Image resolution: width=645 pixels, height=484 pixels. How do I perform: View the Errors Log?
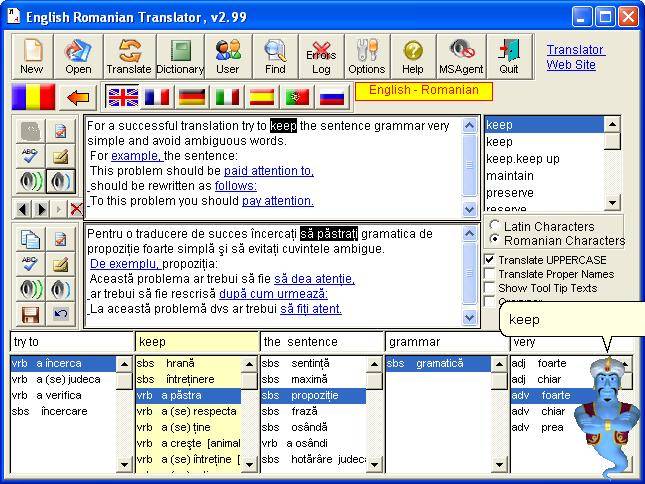(x=321, y=57)
